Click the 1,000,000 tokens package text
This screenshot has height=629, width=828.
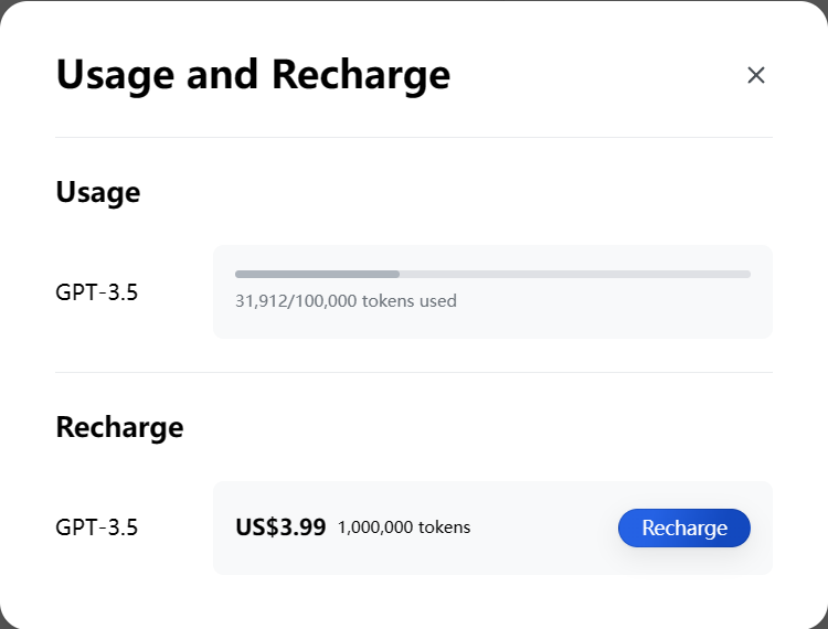(x=404, y=527)
